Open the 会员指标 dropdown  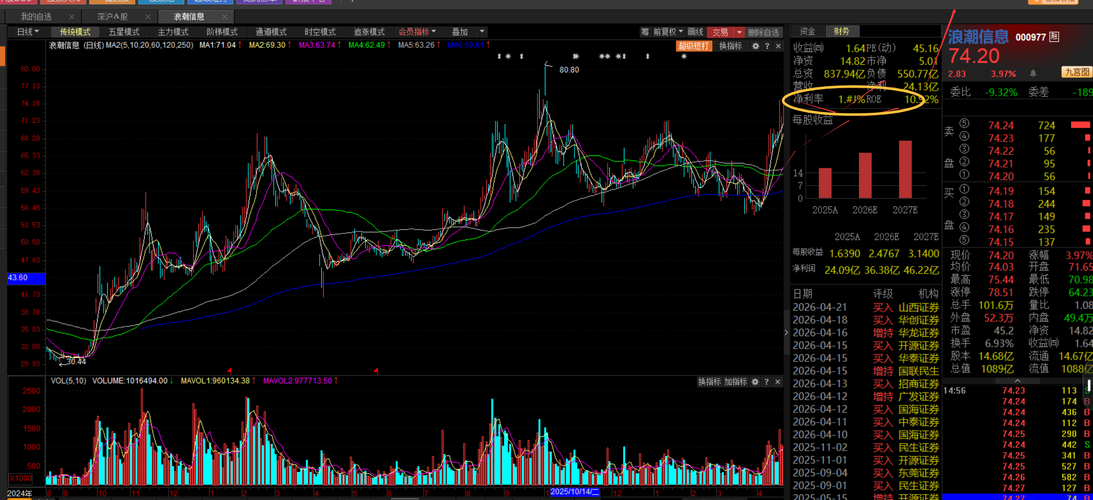click(417, 31)
